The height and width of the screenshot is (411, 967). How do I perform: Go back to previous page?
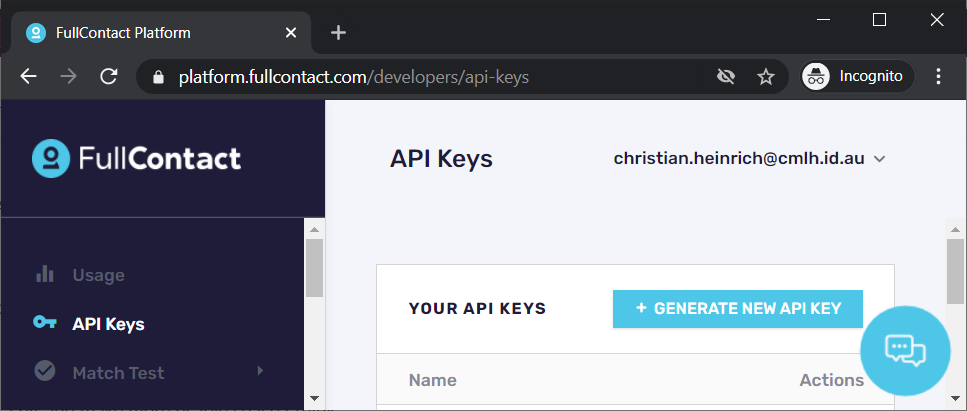28,77
